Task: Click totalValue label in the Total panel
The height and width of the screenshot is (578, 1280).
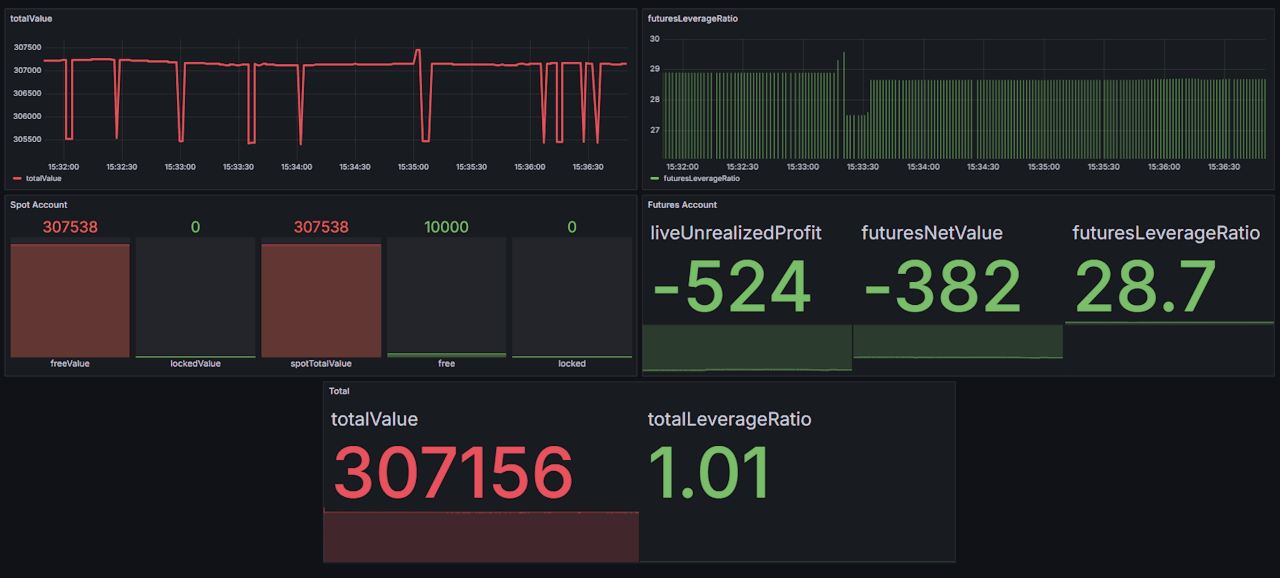Action: (374, 419)
